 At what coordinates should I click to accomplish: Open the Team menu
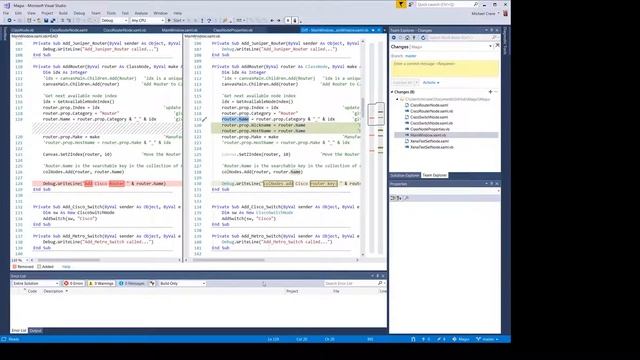pyautogui.click(x=96, y=13)
